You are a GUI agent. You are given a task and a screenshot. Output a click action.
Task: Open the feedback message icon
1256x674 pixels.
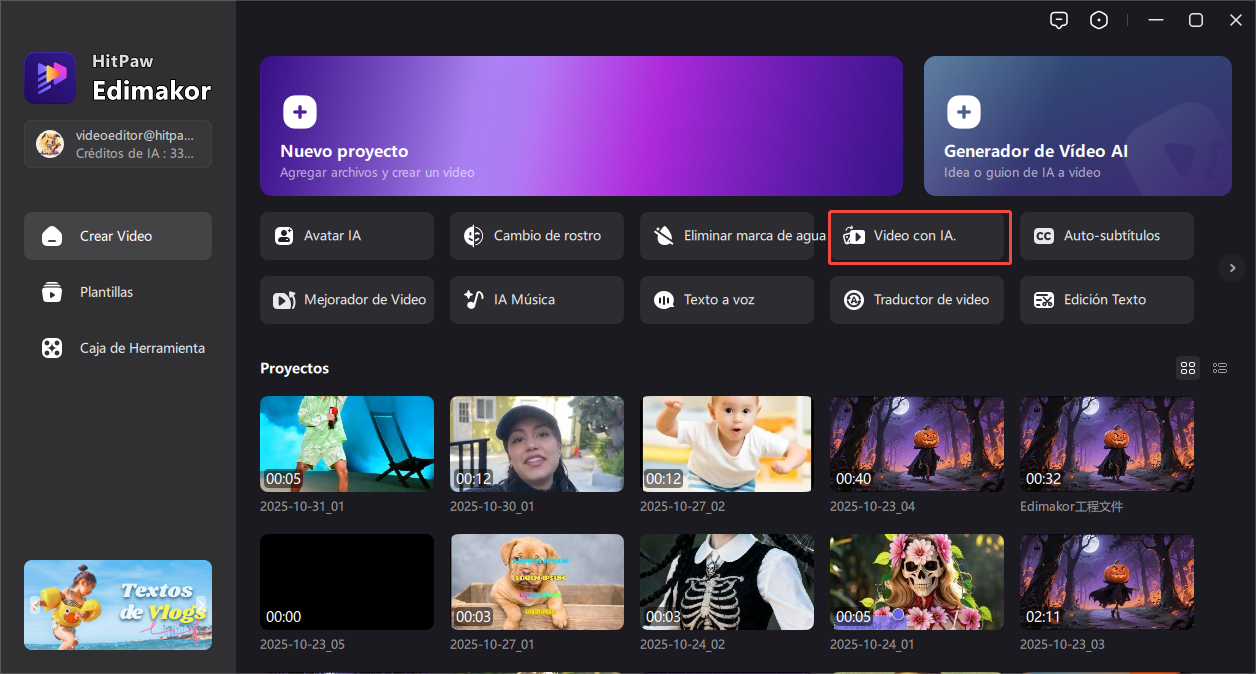[1059, 19]
